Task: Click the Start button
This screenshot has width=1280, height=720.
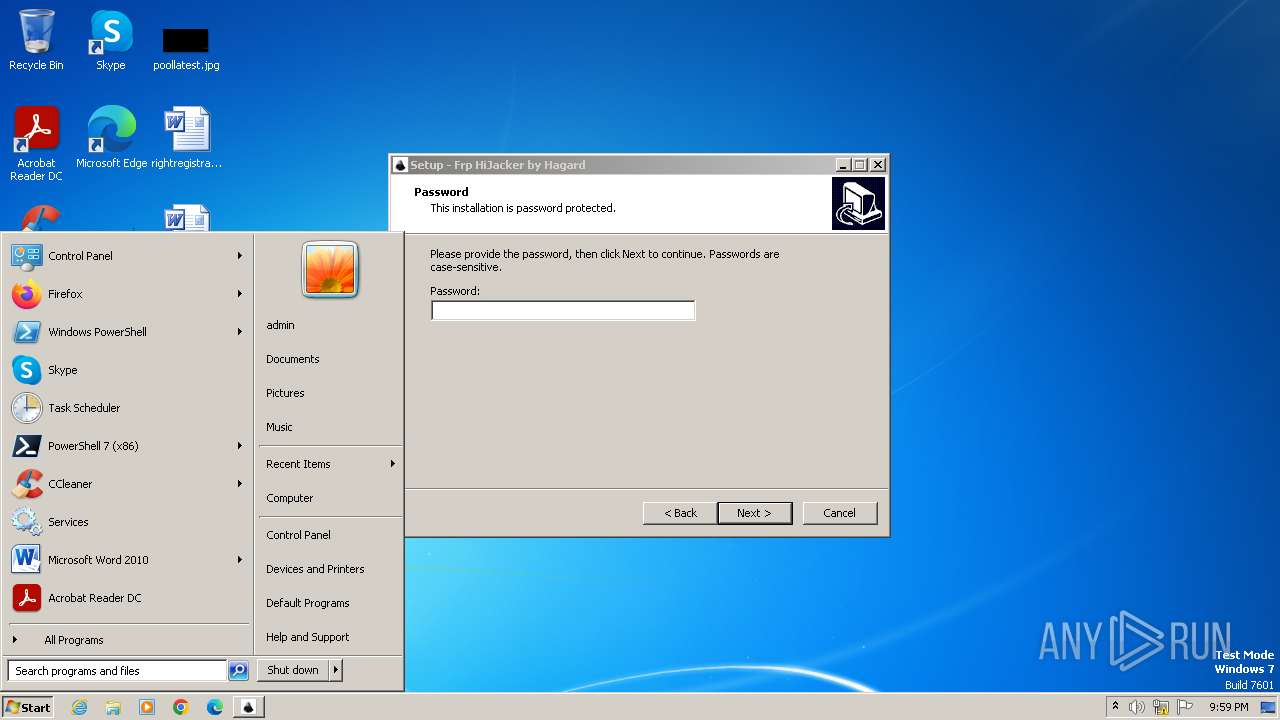Action: (28, 707)
